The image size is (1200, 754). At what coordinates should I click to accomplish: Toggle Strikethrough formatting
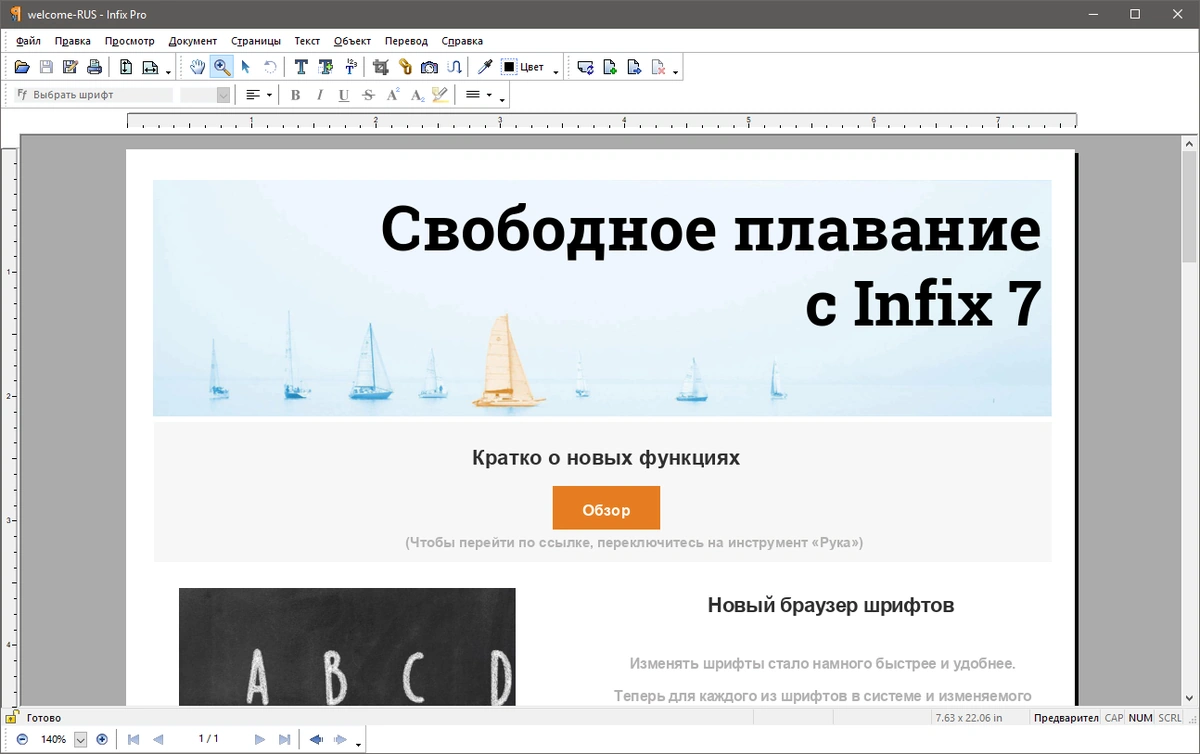coord(368,95)
